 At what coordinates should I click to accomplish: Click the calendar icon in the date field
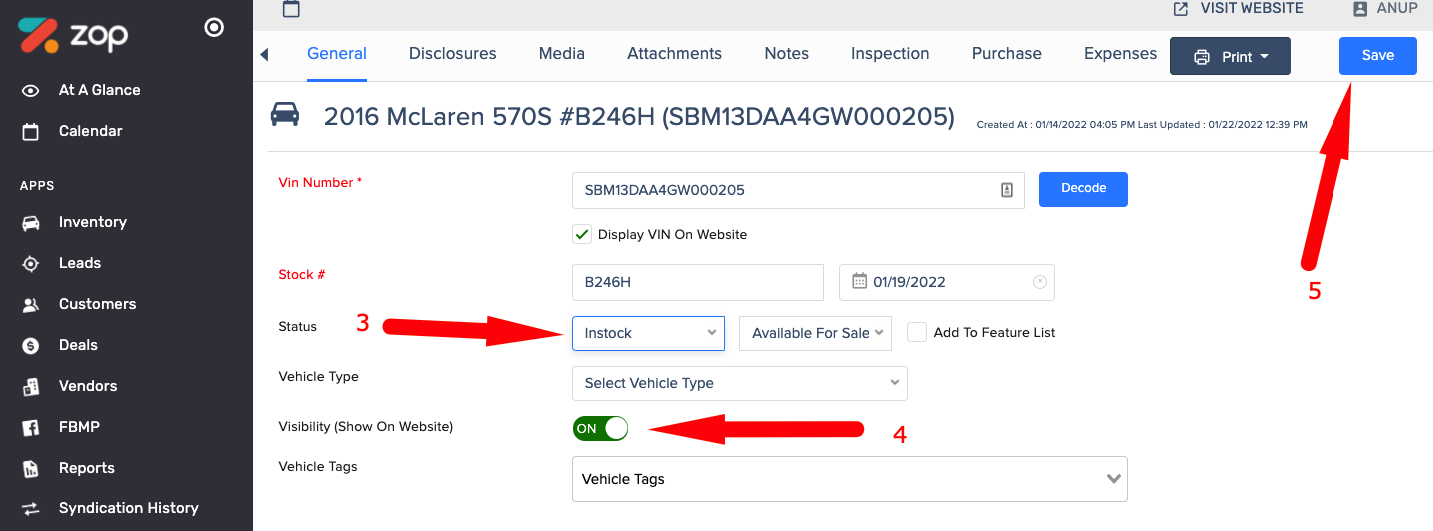(x=859, y=282)
